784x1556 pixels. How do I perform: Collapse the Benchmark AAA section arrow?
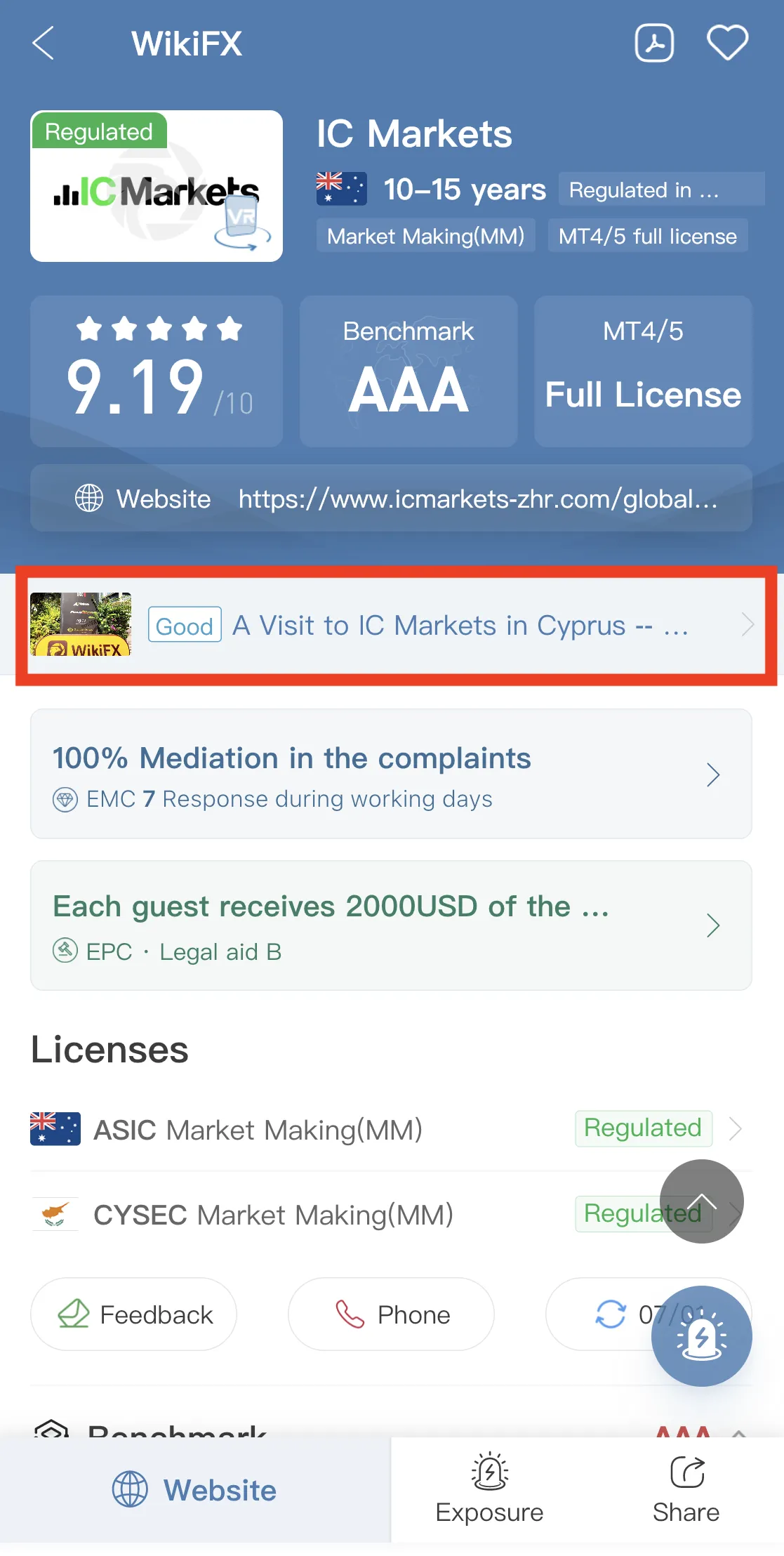coord(738,1432)
